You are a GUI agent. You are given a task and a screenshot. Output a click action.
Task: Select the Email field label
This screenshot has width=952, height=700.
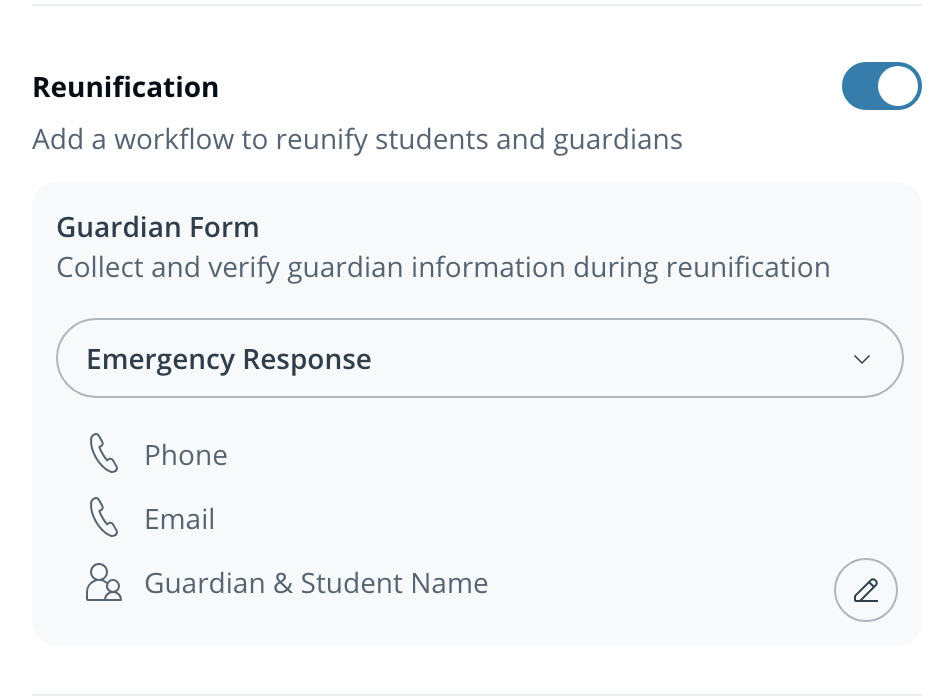click(180, 519)
